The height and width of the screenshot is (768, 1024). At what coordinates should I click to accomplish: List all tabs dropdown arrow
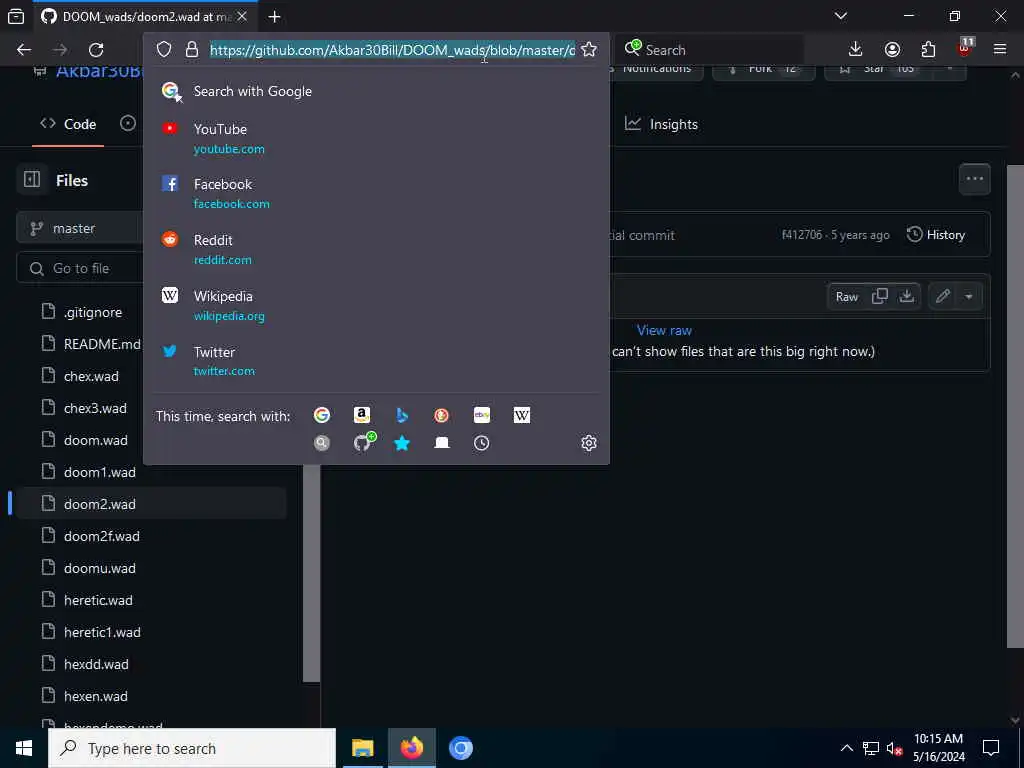(841, 16)
